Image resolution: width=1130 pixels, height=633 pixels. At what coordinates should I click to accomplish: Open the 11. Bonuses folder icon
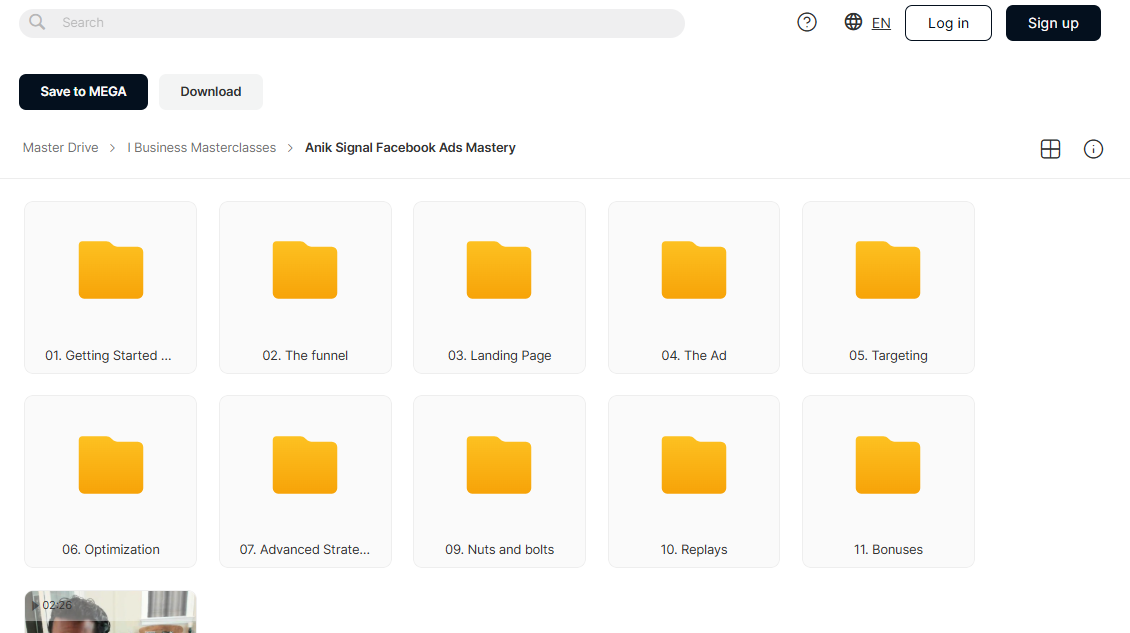(x=888, y=465)
